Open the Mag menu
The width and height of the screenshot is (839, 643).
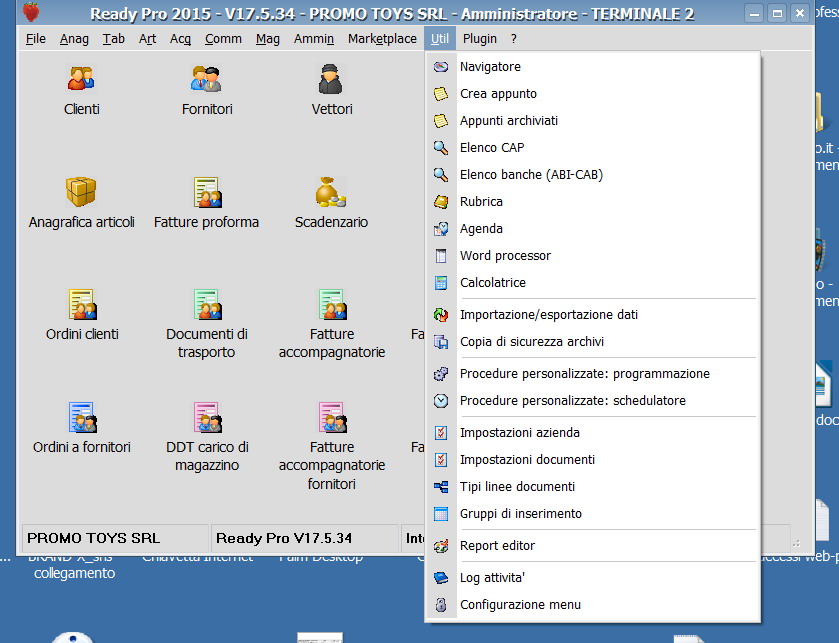point(268,39)
